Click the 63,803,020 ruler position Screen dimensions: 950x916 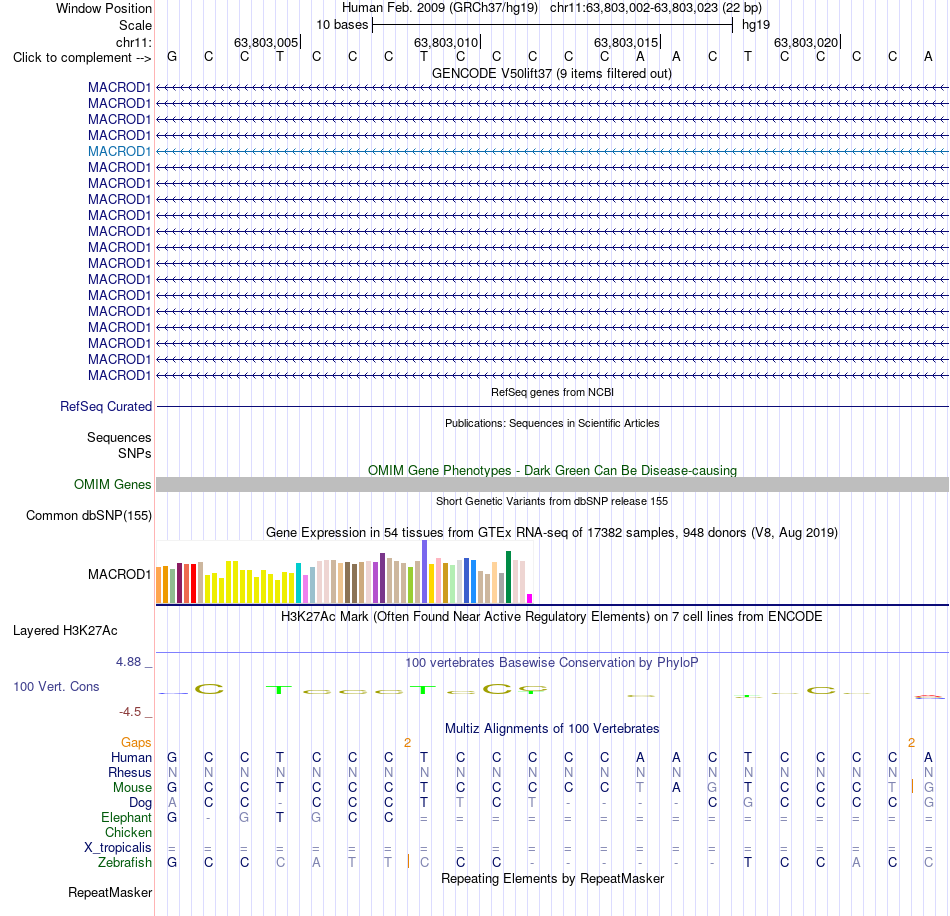tap(806, 42)
